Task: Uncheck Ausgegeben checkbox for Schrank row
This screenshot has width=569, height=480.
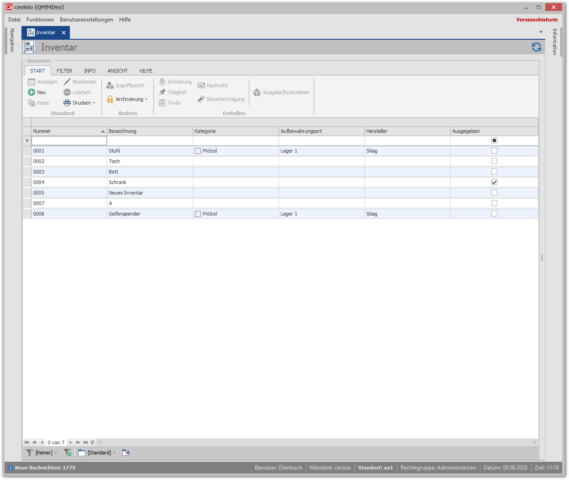Action: coord(494,182)
